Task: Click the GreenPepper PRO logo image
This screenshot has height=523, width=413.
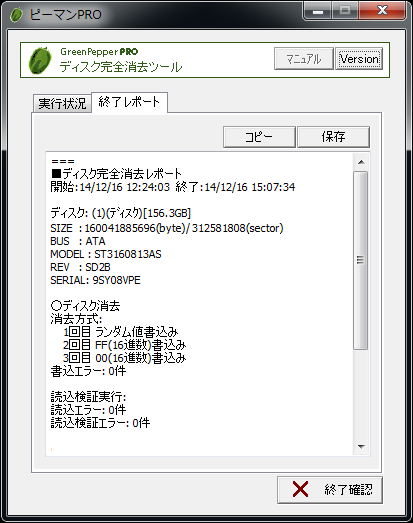Action: [40, 60]
